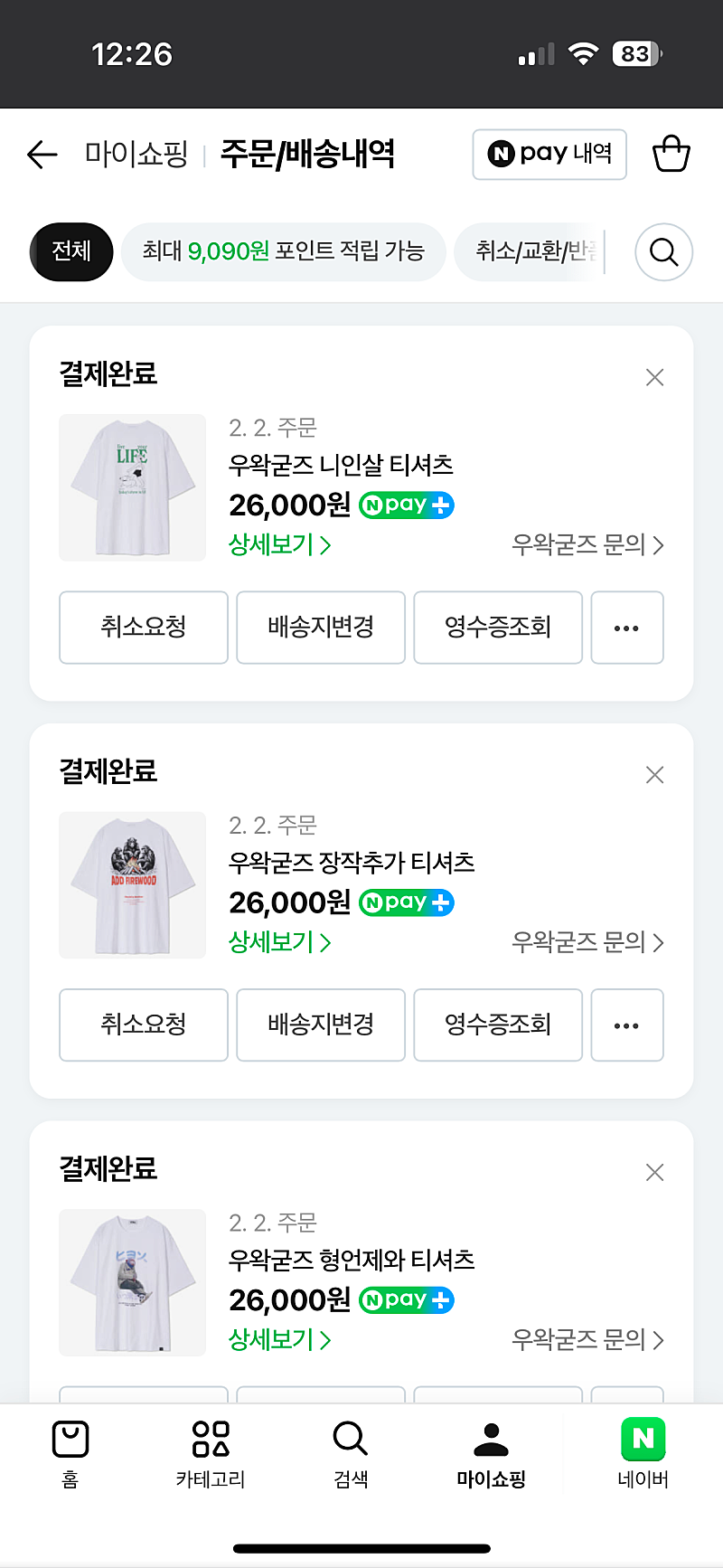
Task: Tap the search magnifier in filter row
Action: [663, 251]
